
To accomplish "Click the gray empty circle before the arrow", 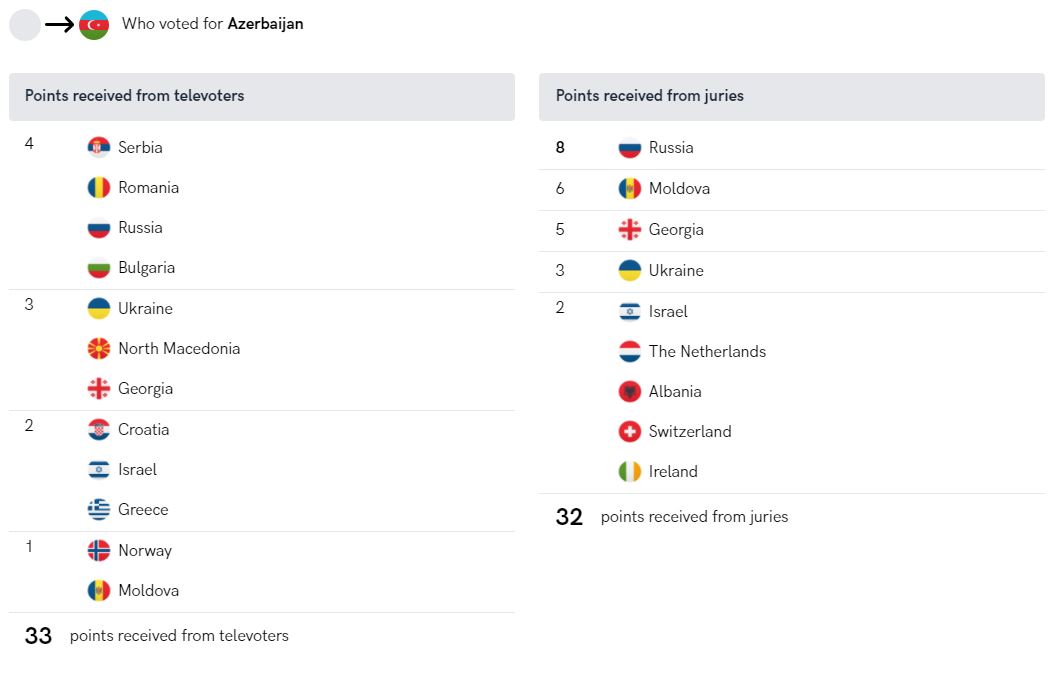I will point(25,25).
